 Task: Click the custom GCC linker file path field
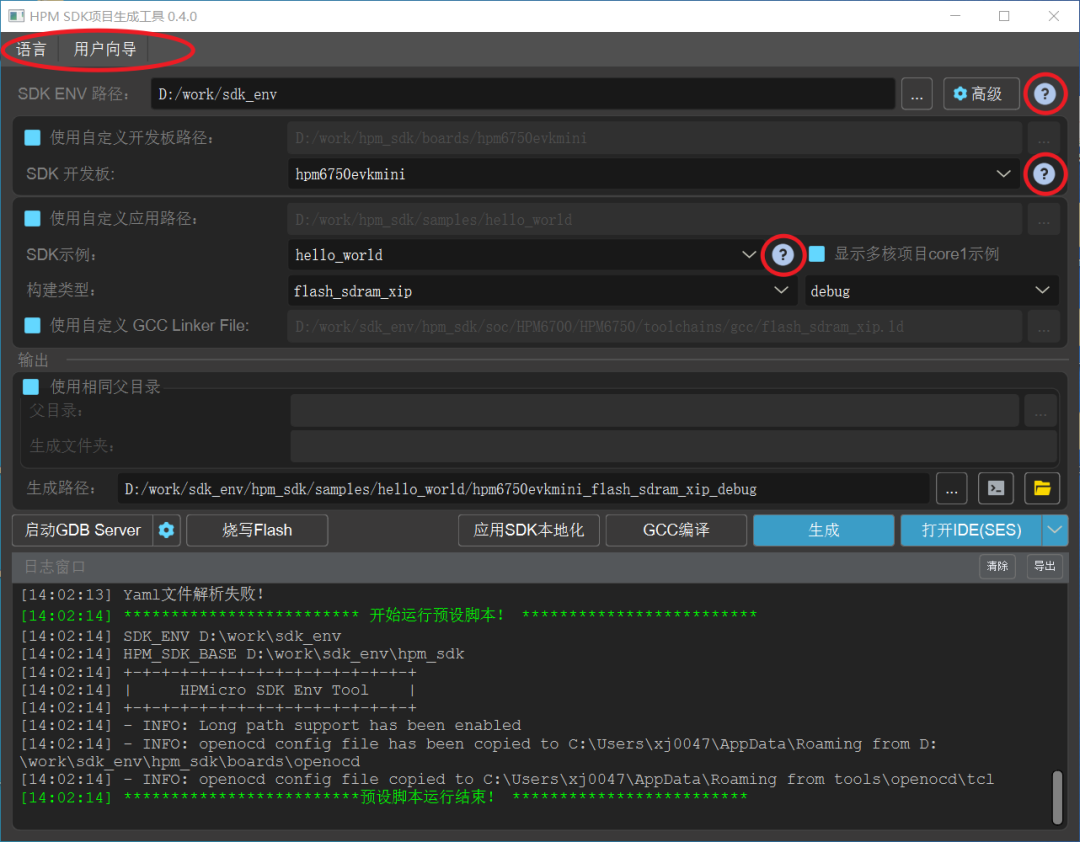[x=654, y=327]
